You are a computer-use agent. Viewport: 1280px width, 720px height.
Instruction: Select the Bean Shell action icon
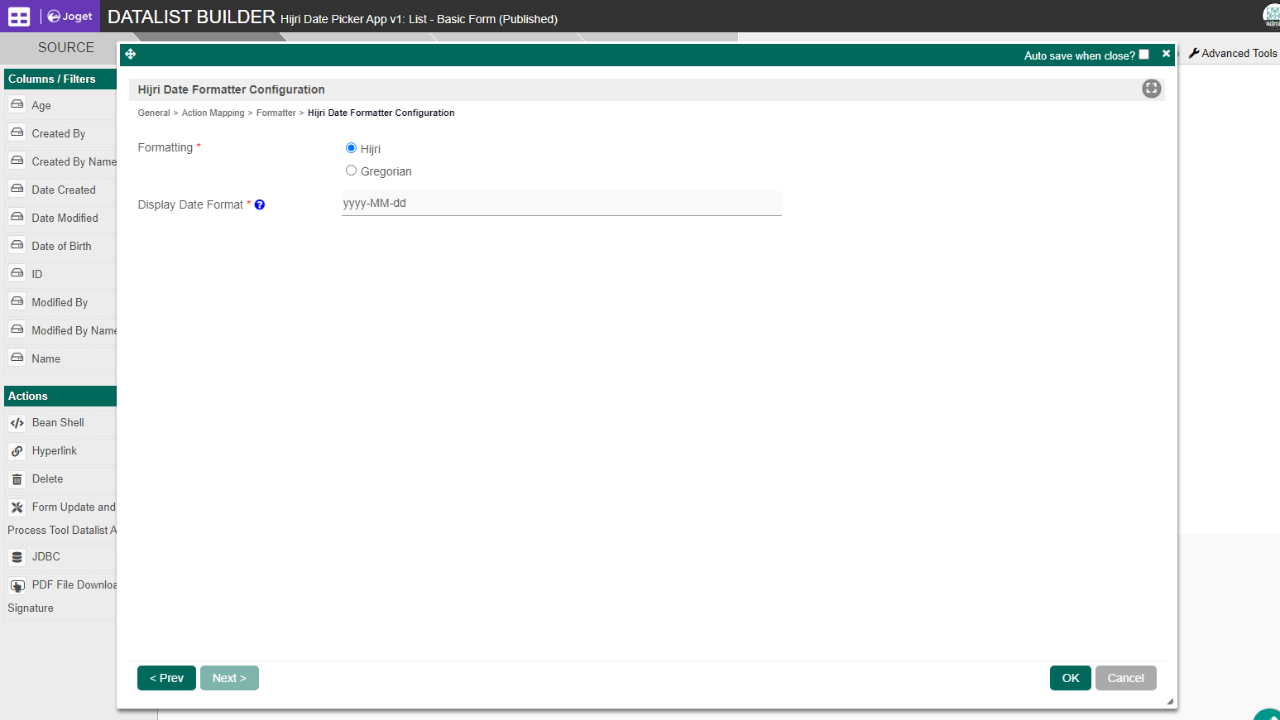tap(17, 423)
